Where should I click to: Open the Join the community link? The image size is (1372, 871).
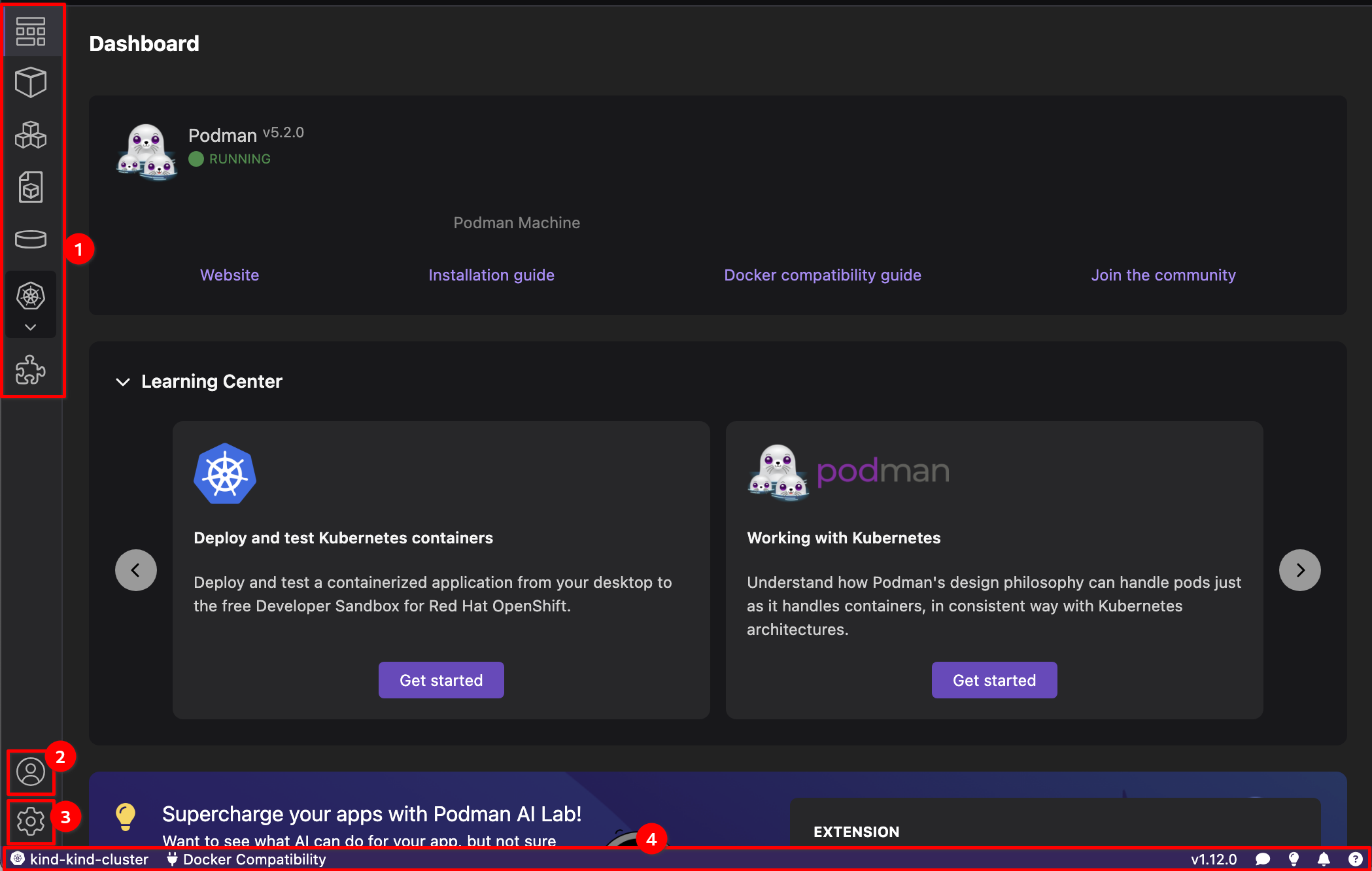(1163, 275)
